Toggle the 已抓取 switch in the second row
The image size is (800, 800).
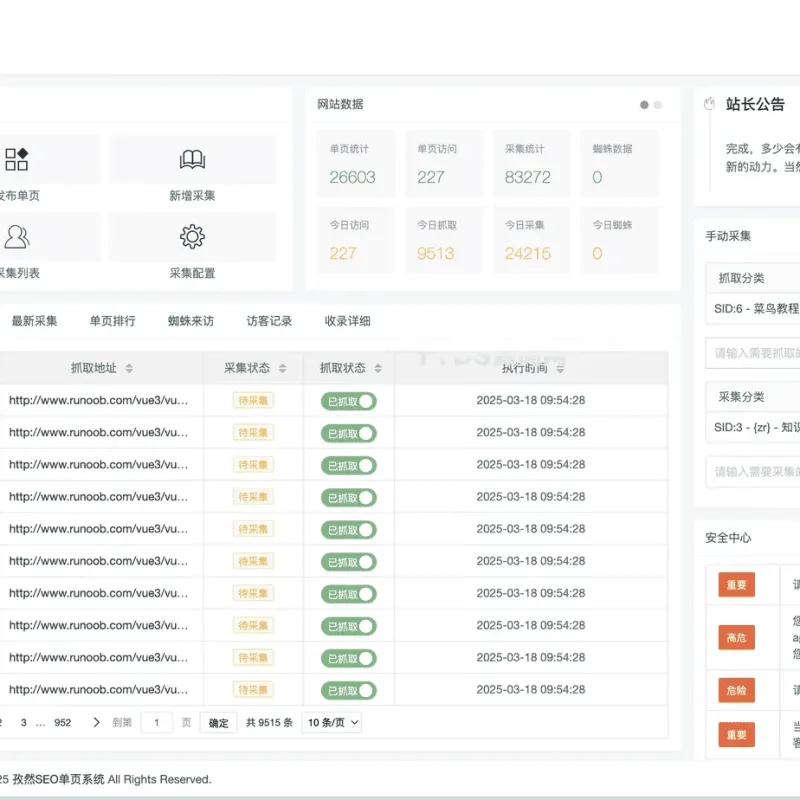pos(349,434)
